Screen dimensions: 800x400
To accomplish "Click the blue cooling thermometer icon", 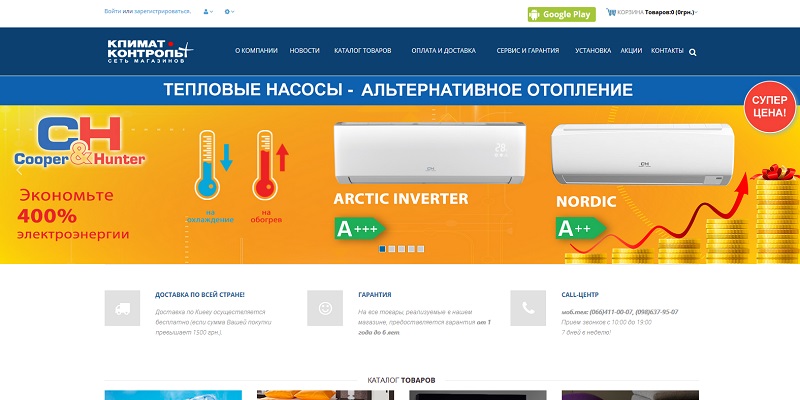I will coord(208,164).
